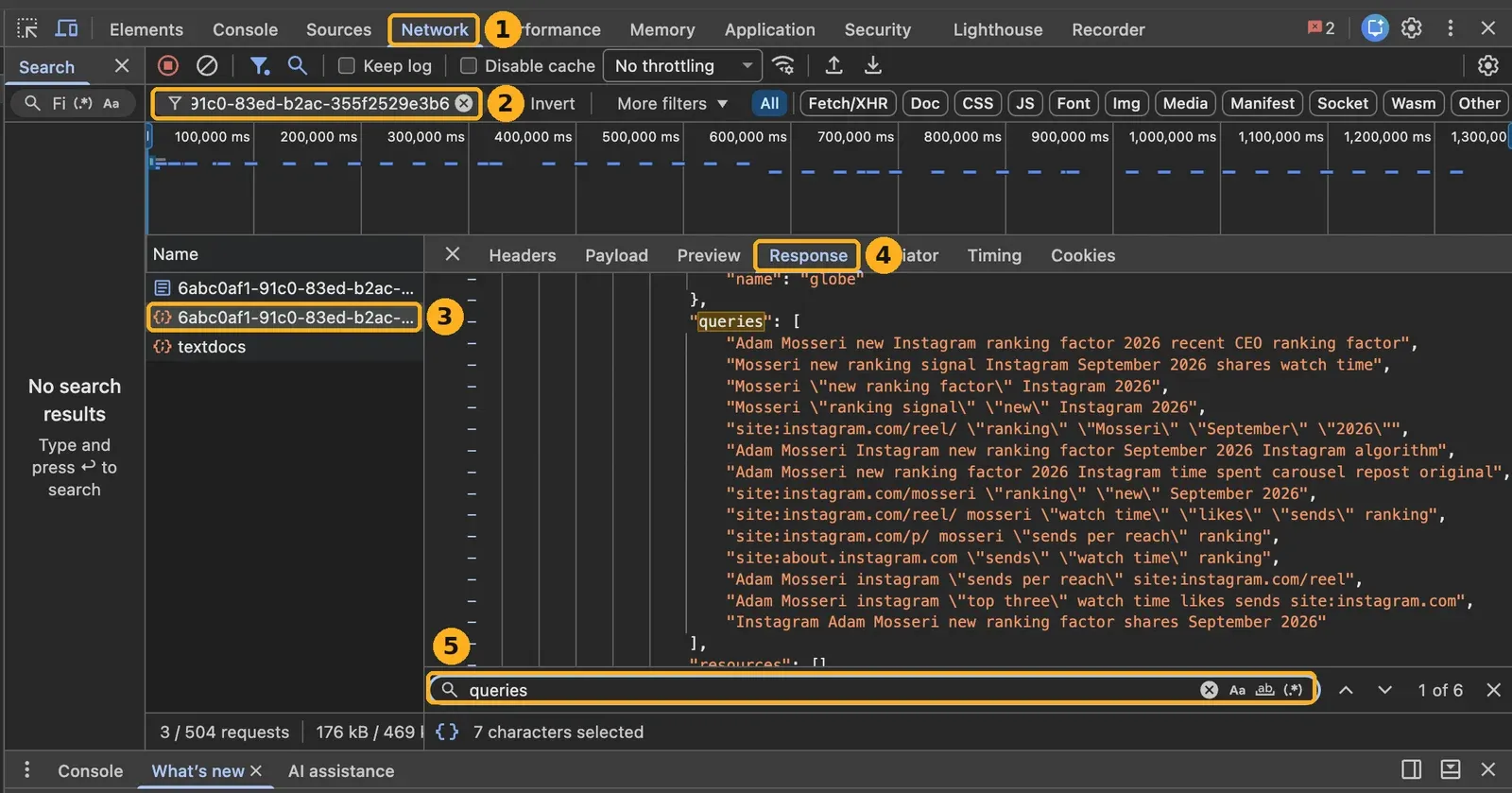Filter requests by Font type
Image resolution: width=1512 pixels, height=793 pixels.
(x=1074, y=103)
